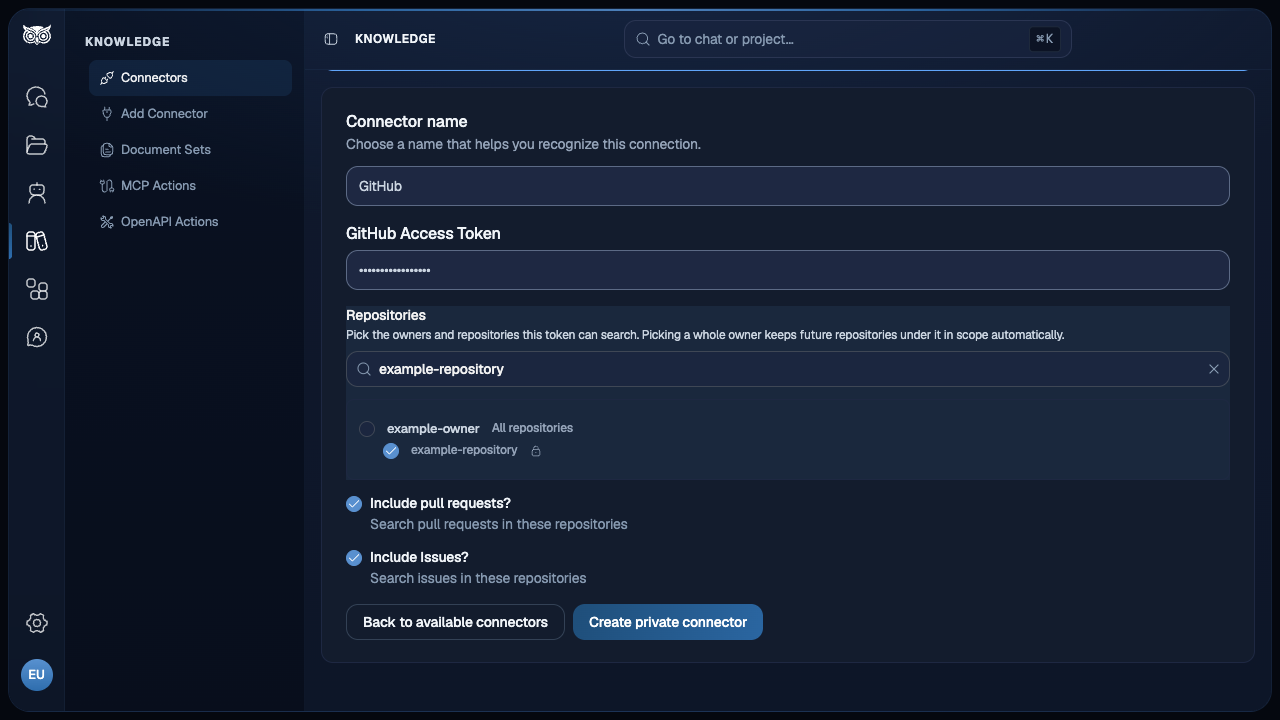1280x720 pixels.
Task: Click the repository search input
Action: point(788,369)
